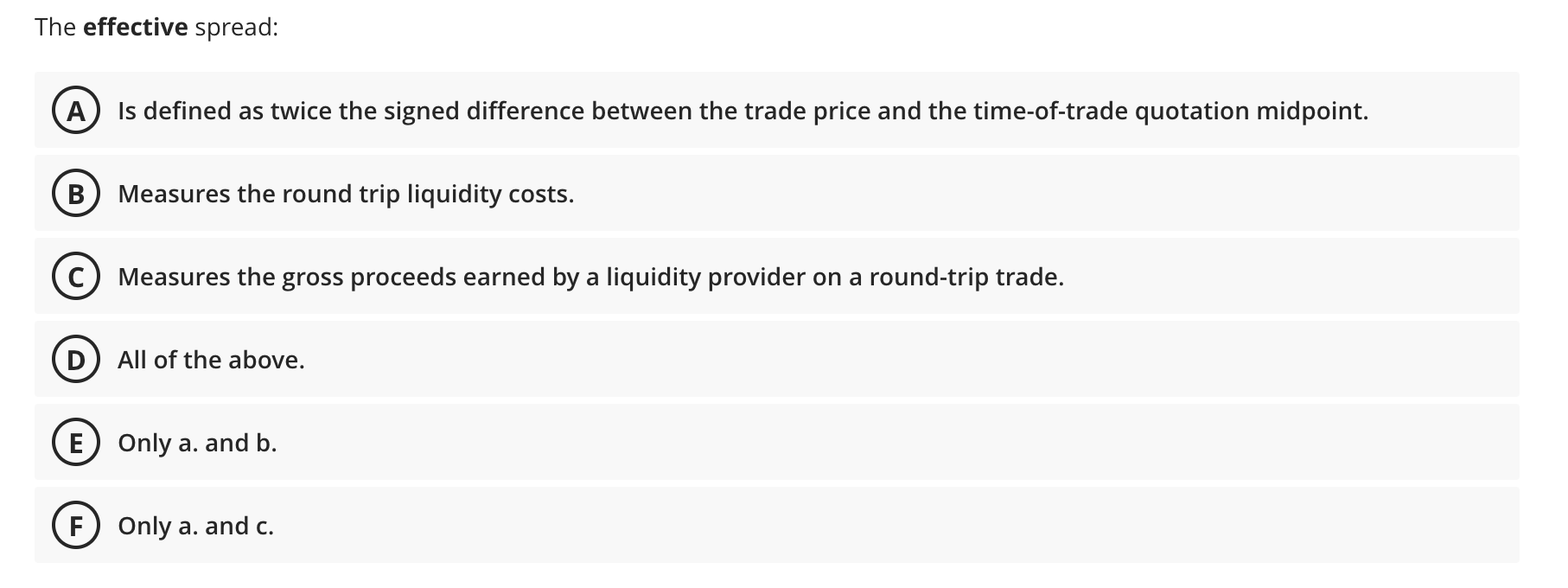This screenshot has height=588, width=1568.
Task: Click the question text 'The effective spread:'
Action: (x=155, y=26)
